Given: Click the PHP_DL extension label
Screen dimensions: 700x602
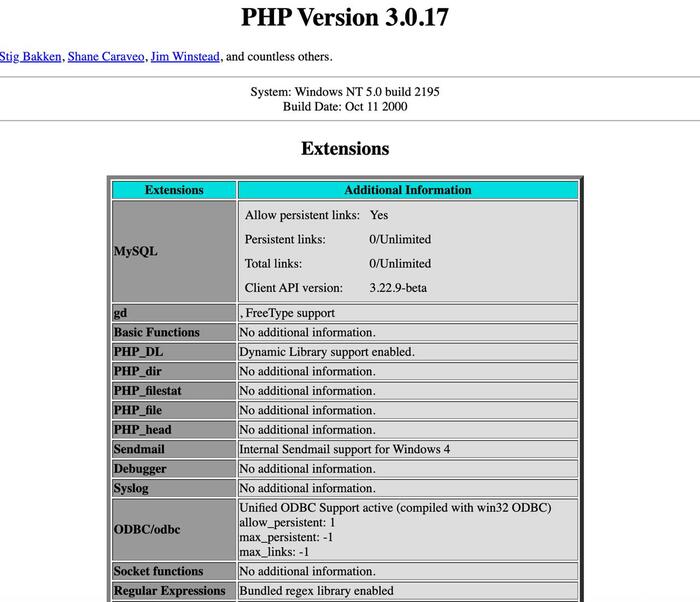Looking at the screenshot, I should pyautogui.click(x=138, y=352).
